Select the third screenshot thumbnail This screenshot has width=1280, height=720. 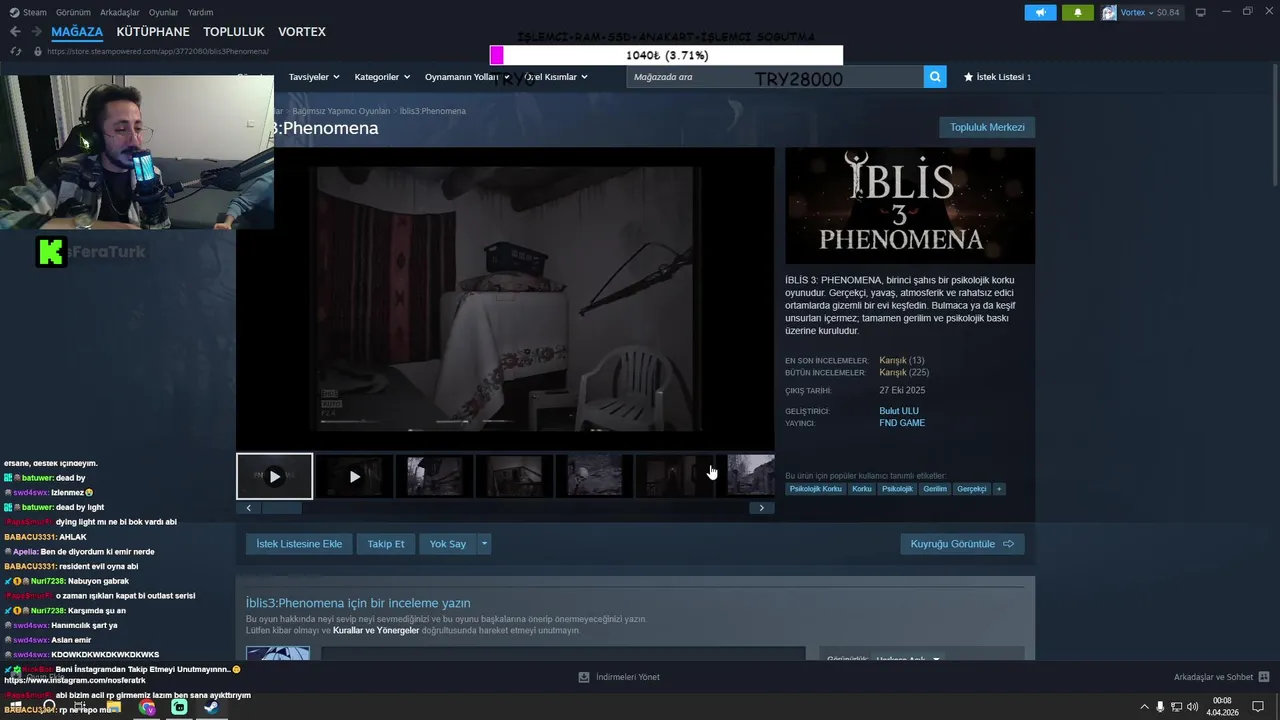pos(434,476)
